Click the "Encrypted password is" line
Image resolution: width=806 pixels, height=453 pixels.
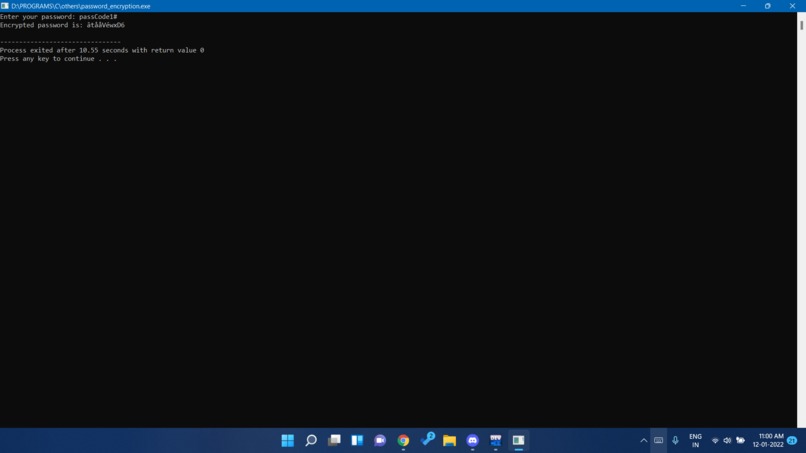coord(62,25)
